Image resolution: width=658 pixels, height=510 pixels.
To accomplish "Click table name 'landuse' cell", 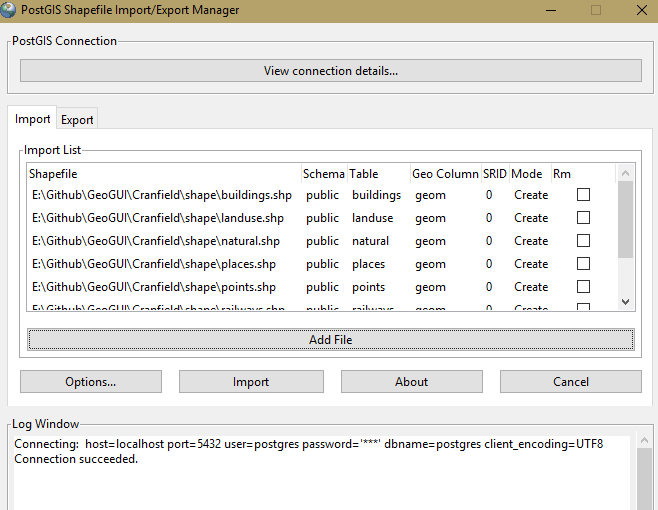I will click(373, 218).
